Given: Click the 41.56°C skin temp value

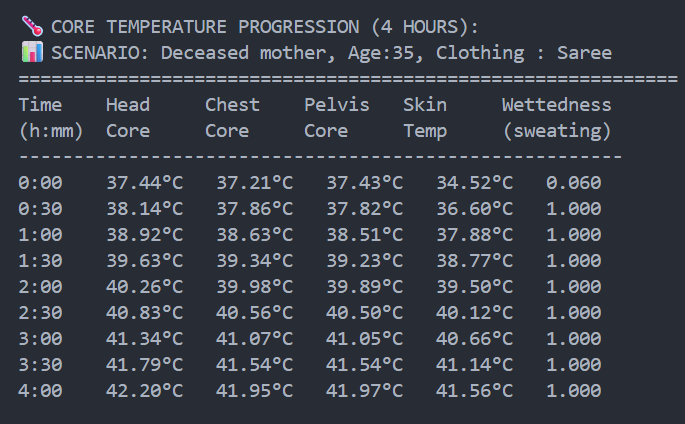Looking at the screenshot, I should 474,391.
